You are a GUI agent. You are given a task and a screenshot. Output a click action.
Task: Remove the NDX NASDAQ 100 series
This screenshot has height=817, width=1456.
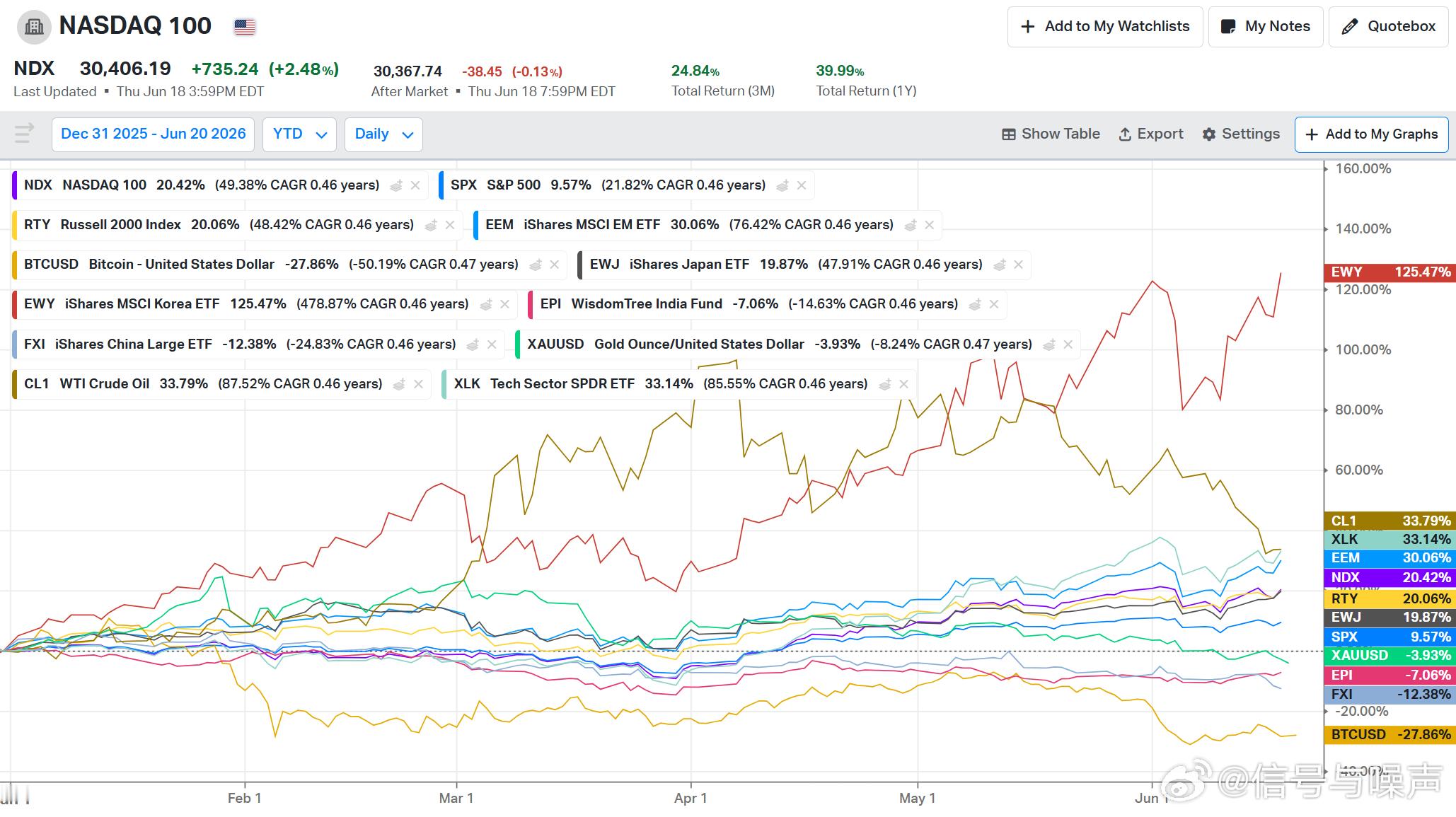(x=415, y=185)
